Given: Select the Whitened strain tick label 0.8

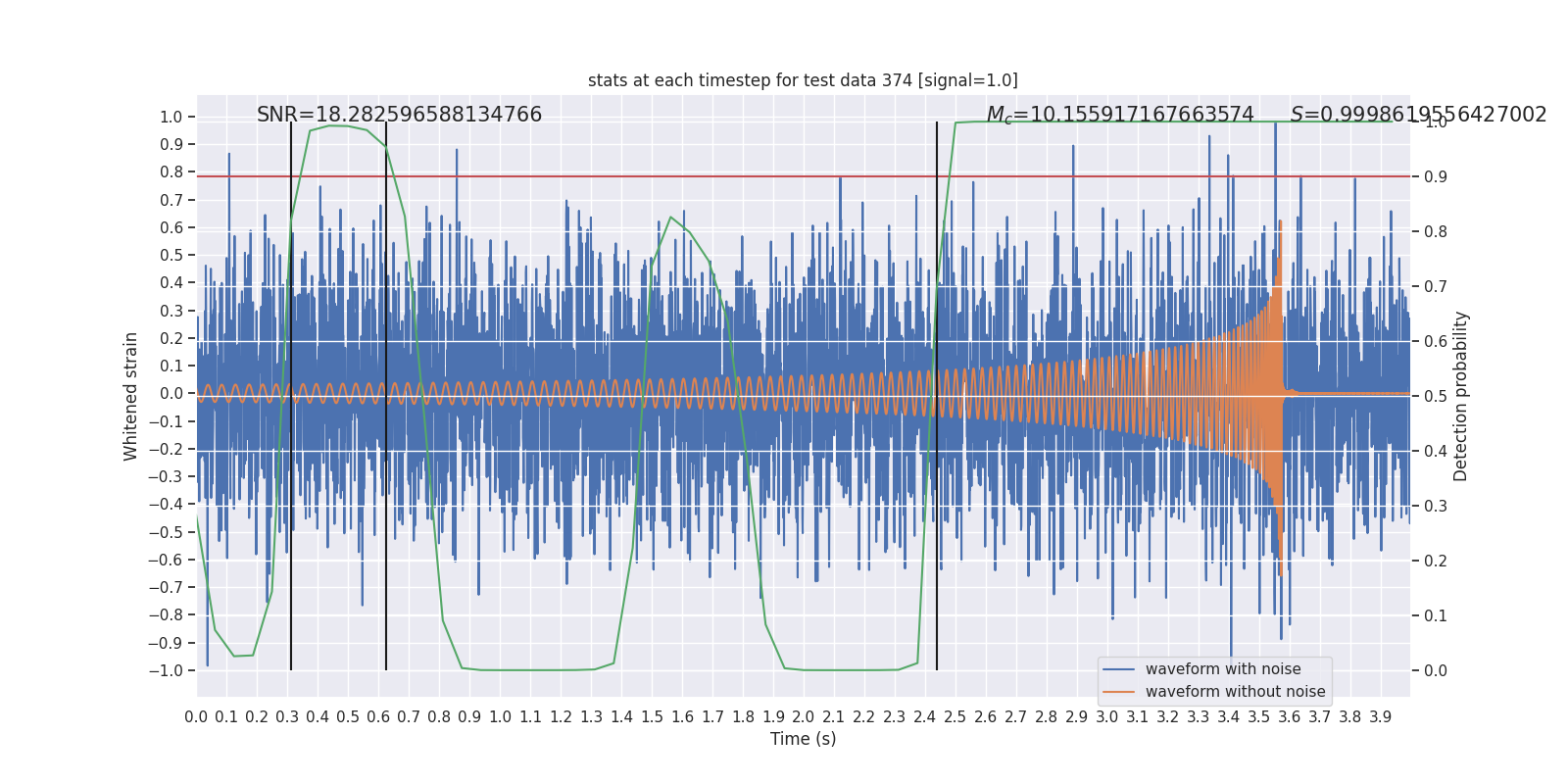Looking at the screenshot, I should tap(171, 172).
